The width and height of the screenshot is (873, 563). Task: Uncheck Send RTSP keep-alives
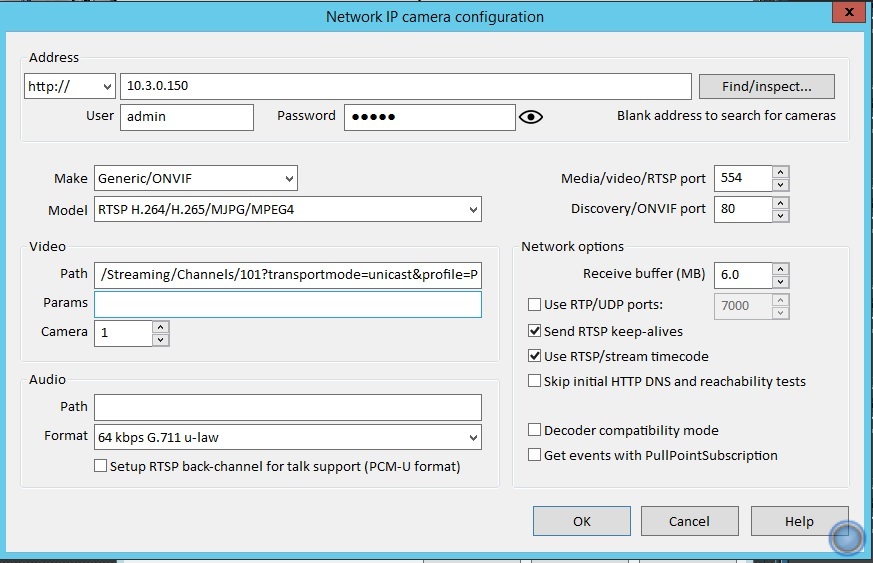click(534, 331)
